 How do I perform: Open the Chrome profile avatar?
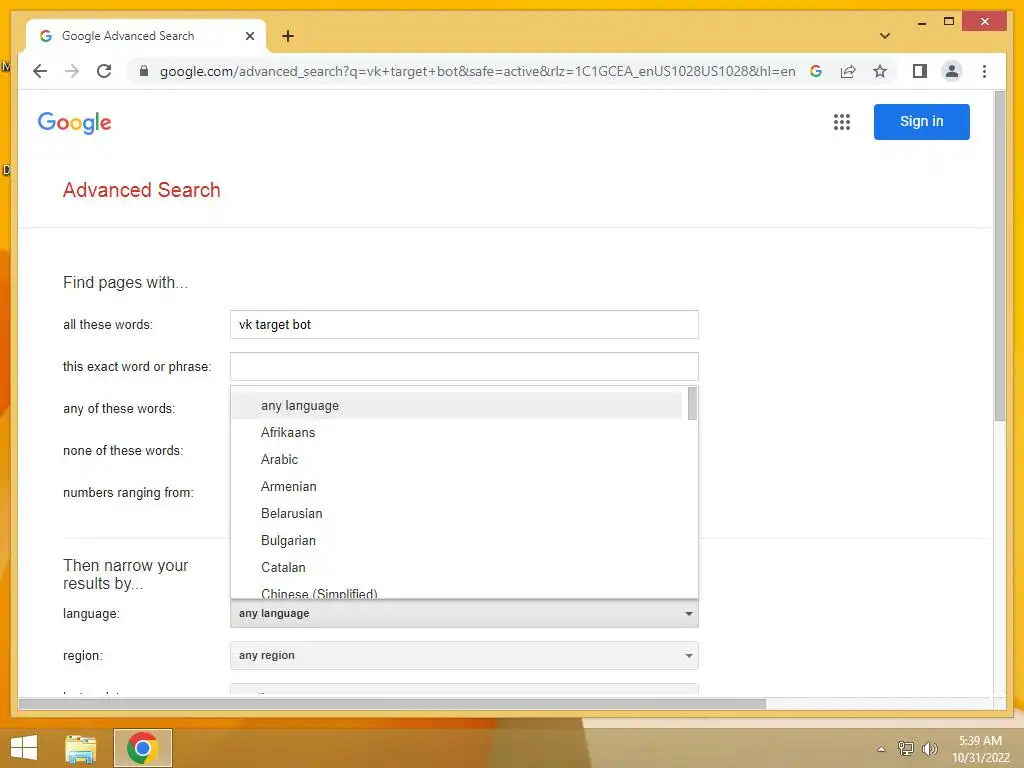(x=952, y=71)
